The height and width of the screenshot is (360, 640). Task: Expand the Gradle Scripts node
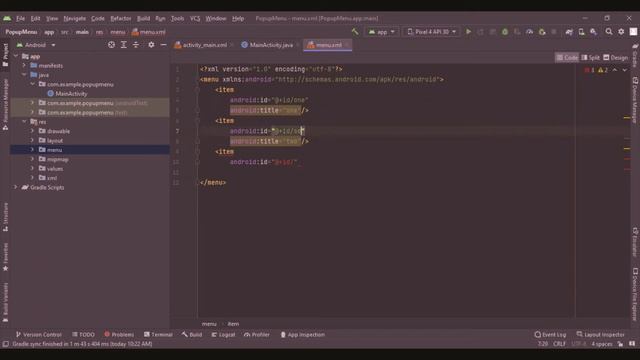(x=16, y=187)
